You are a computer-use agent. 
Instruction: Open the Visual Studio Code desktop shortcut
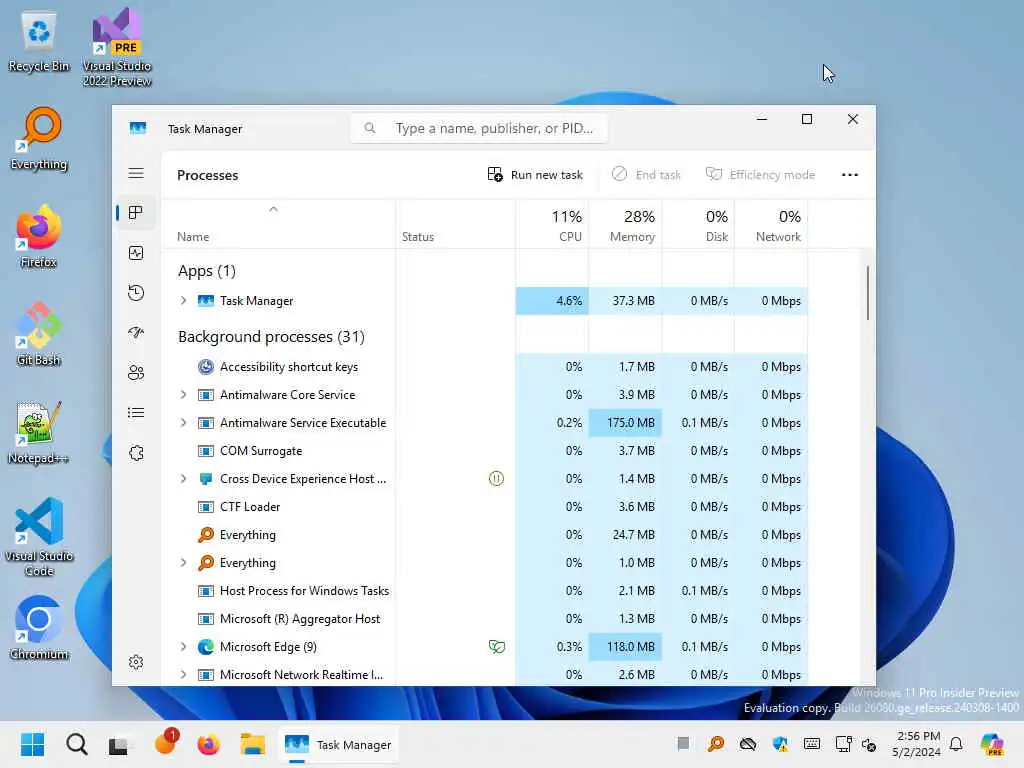39,537
